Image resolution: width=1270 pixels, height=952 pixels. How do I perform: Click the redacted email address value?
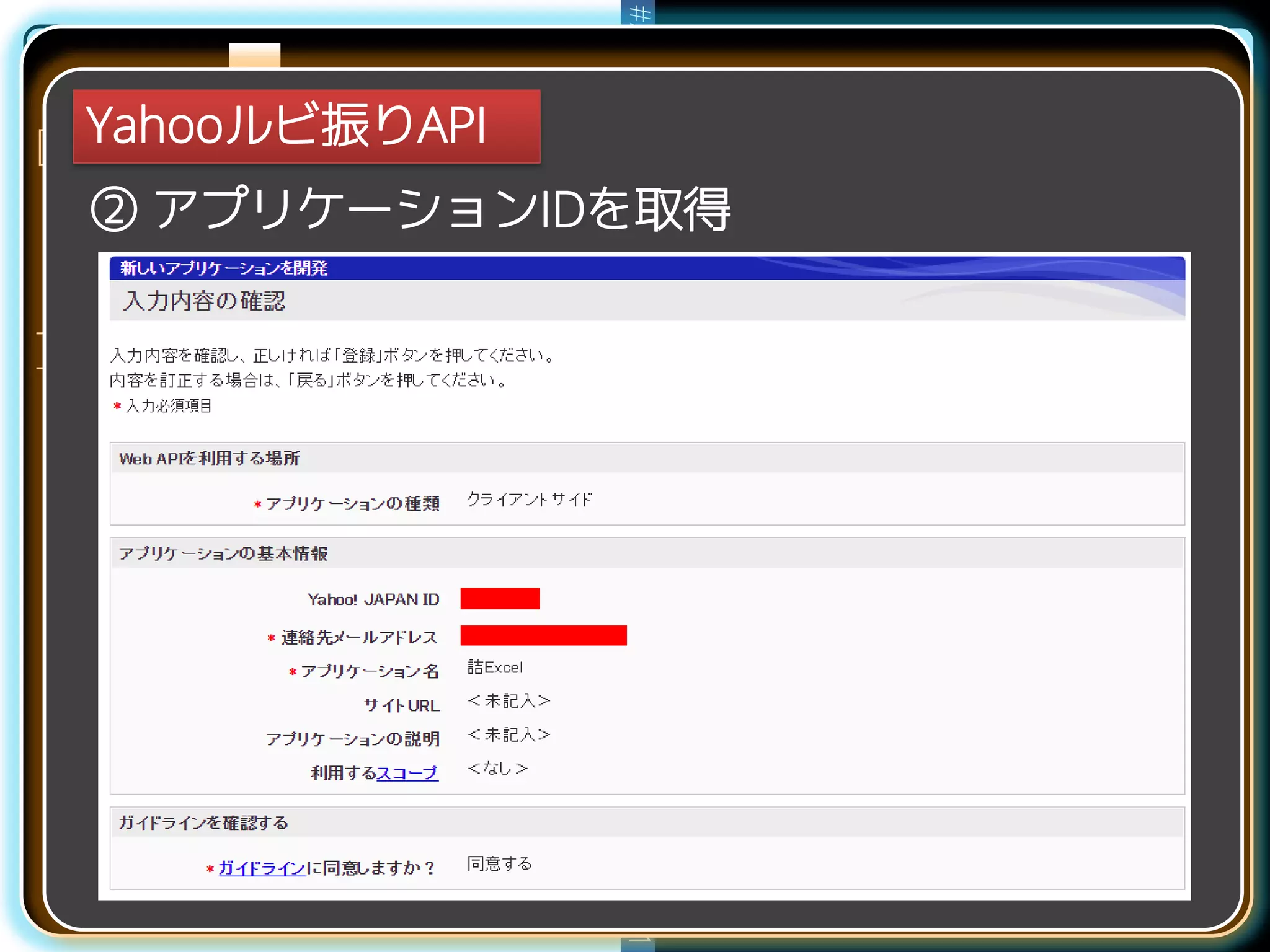coord(543,635)
